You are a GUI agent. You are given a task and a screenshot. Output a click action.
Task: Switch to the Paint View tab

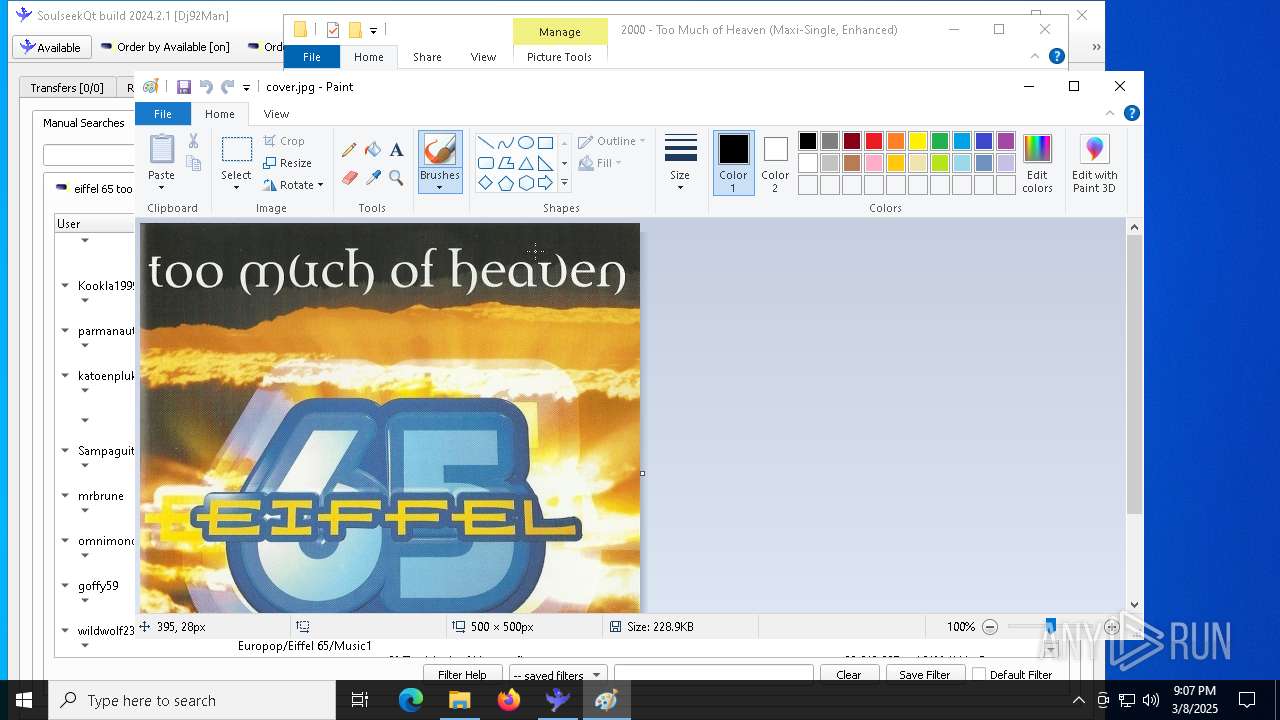(276, 114)
